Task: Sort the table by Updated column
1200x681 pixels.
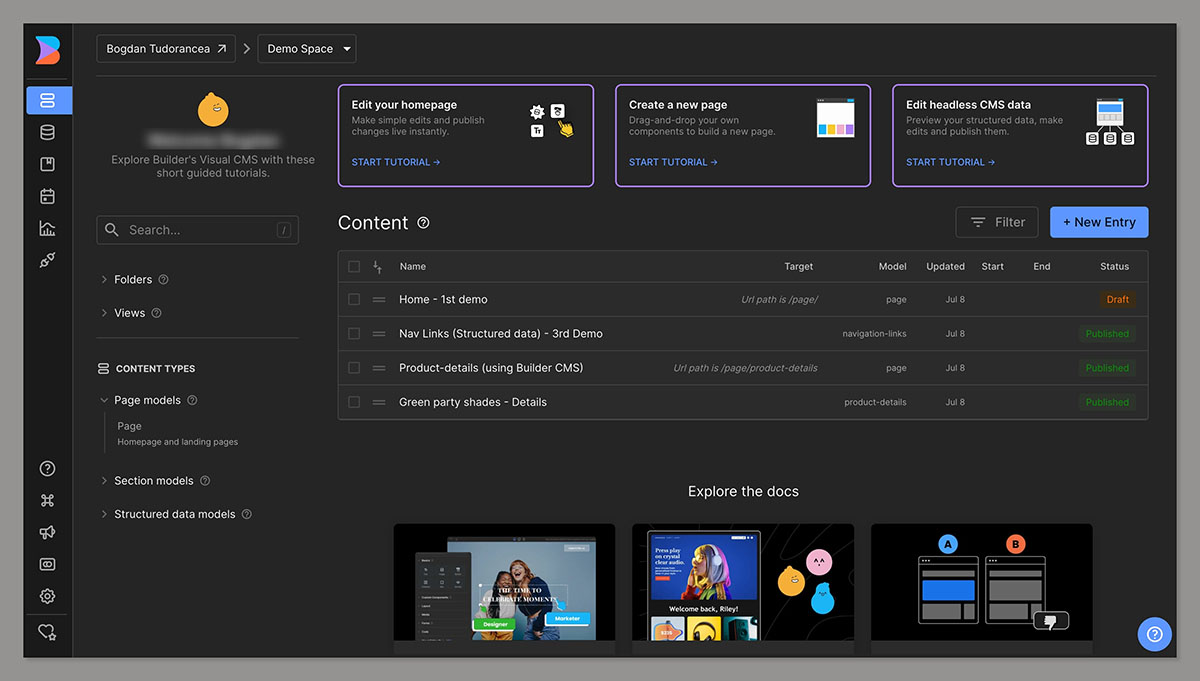Action: coord(945,266)
